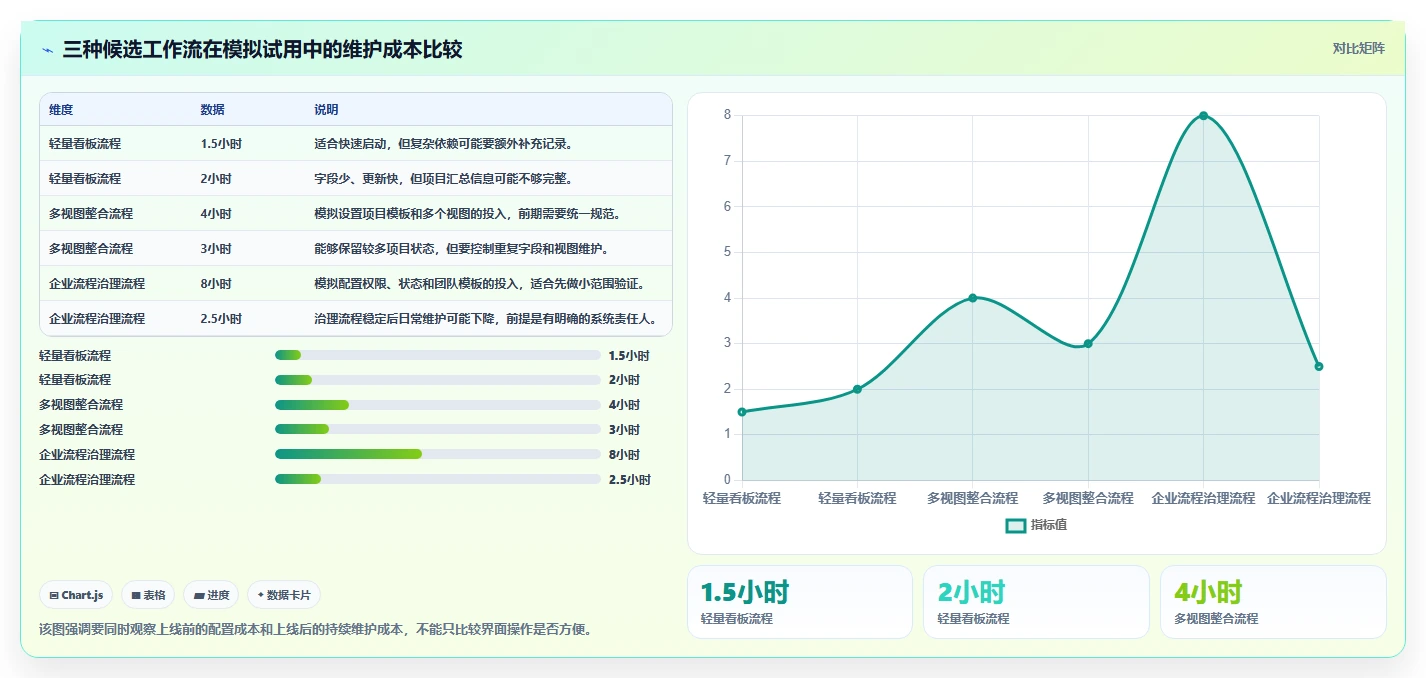Image resolution: width=1426 pixels, height=678 pixels.
Task: Click the 4小时 progress bar for 多视图整合流程
Action: [438, 405]
